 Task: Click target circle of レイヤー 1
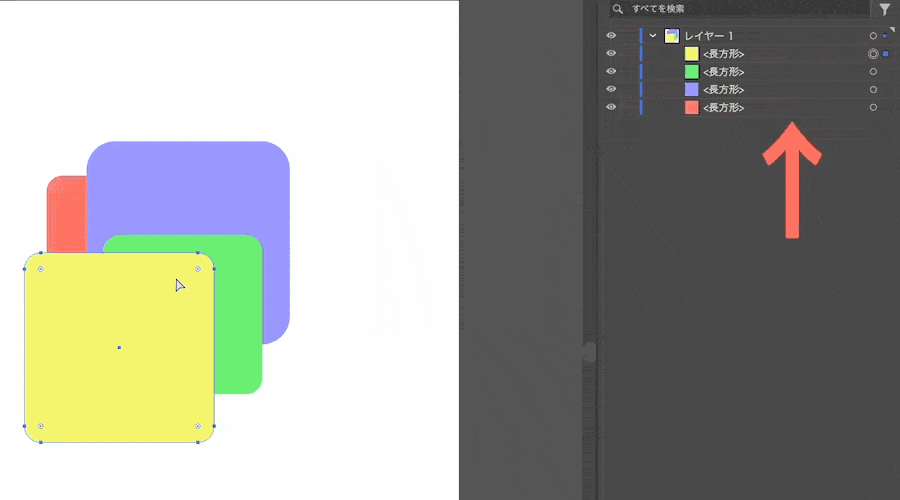click(x=873, y=36)
